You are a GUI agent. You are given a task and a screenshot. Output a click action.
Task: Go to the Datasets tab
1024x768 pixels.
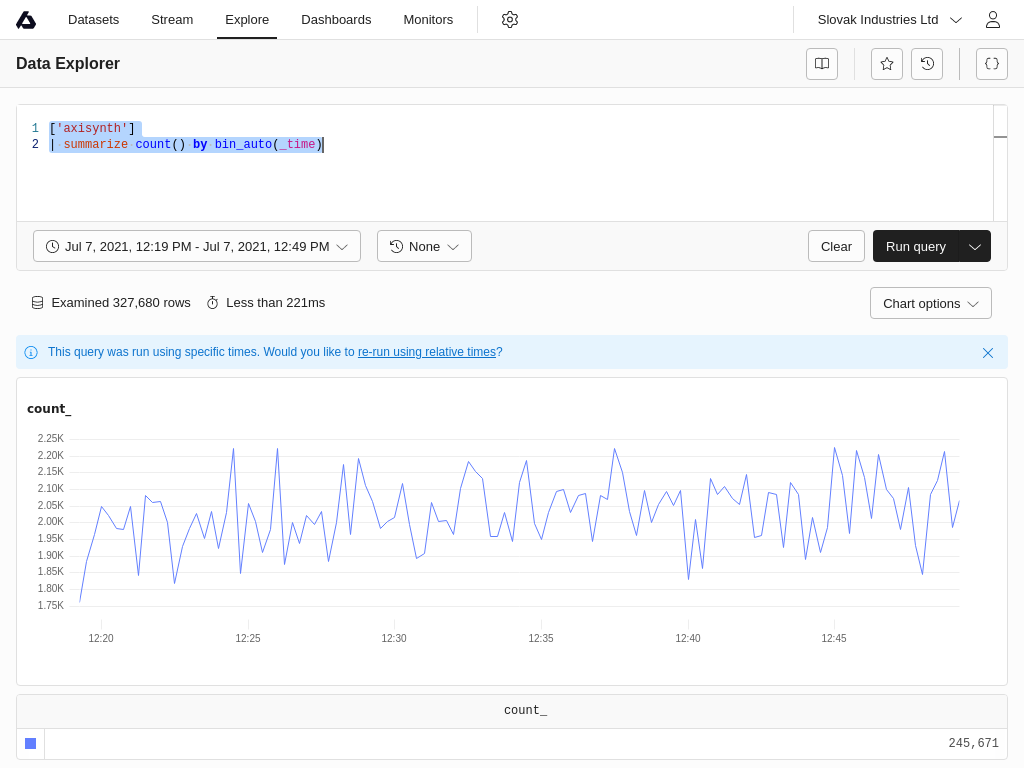pyautogui.click(x=93, y=20)
